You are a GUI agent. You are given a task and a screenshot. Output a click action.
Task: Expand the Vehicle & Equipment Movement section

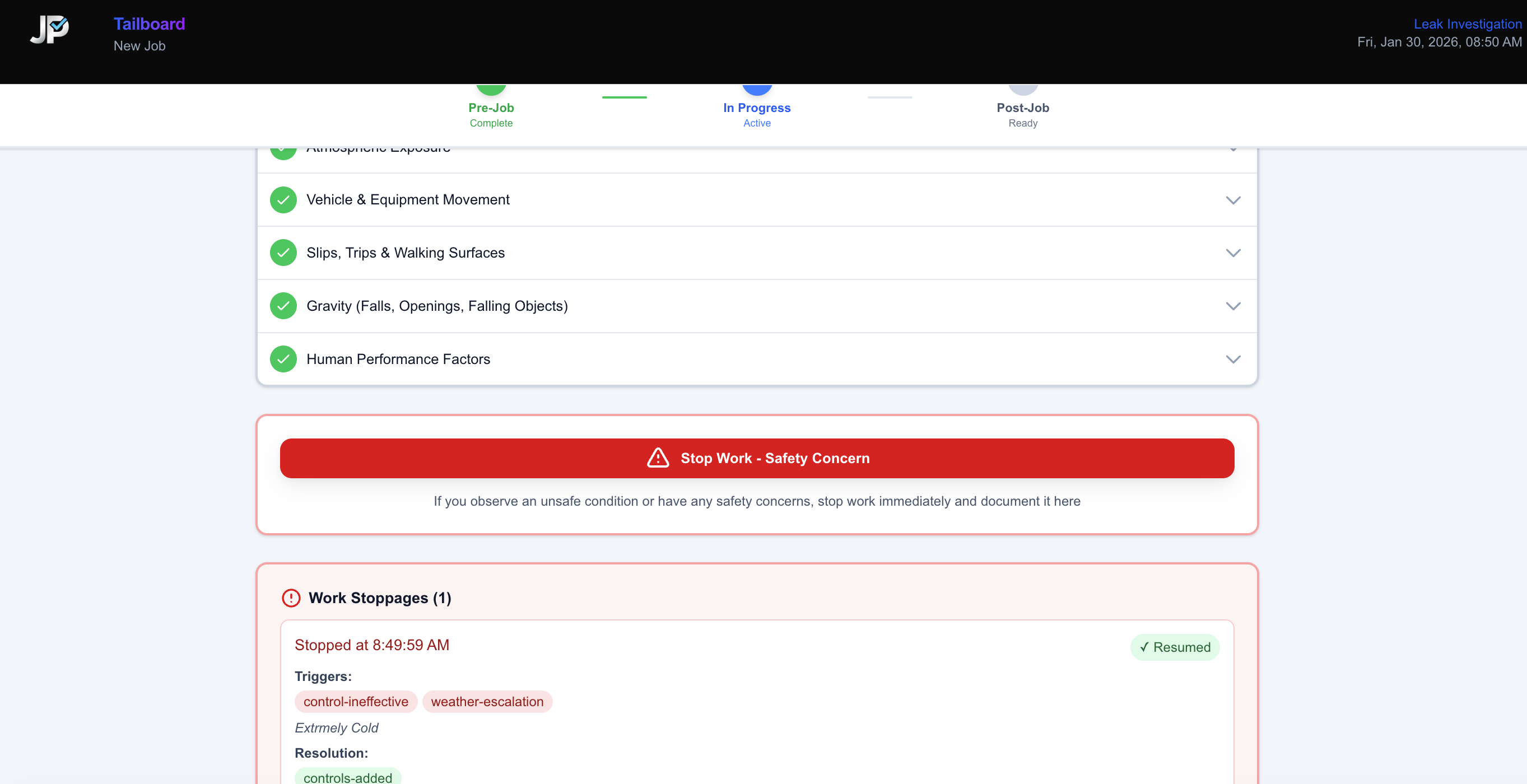coord(1233,200)
